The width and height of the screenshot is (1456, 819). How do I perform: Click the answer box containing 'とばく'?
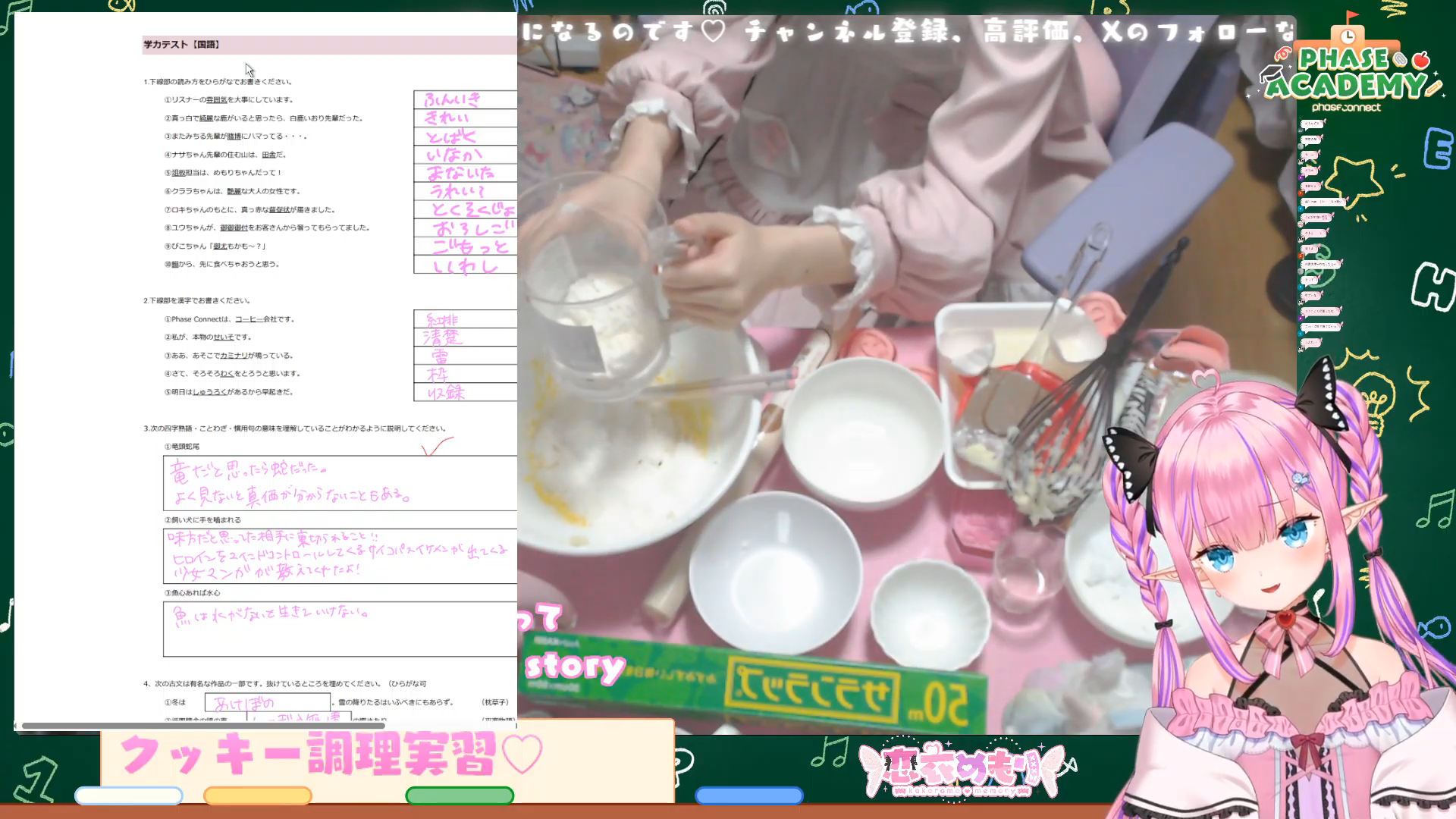(466, 136)
